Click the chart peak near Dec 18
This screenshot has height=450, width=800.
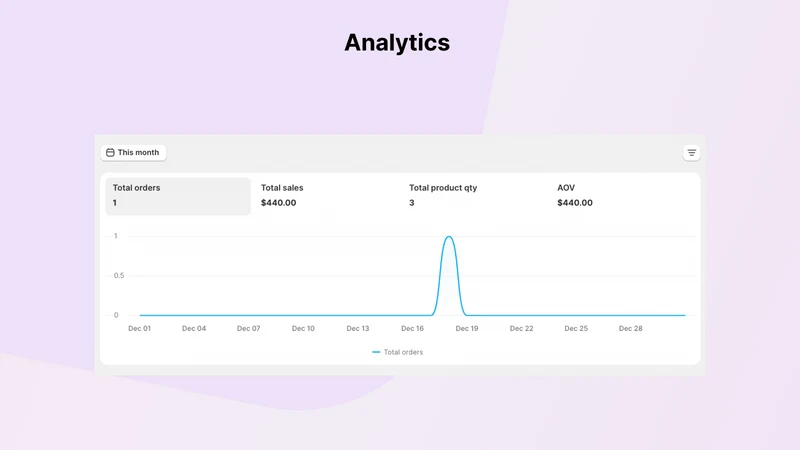coord(449,237)
